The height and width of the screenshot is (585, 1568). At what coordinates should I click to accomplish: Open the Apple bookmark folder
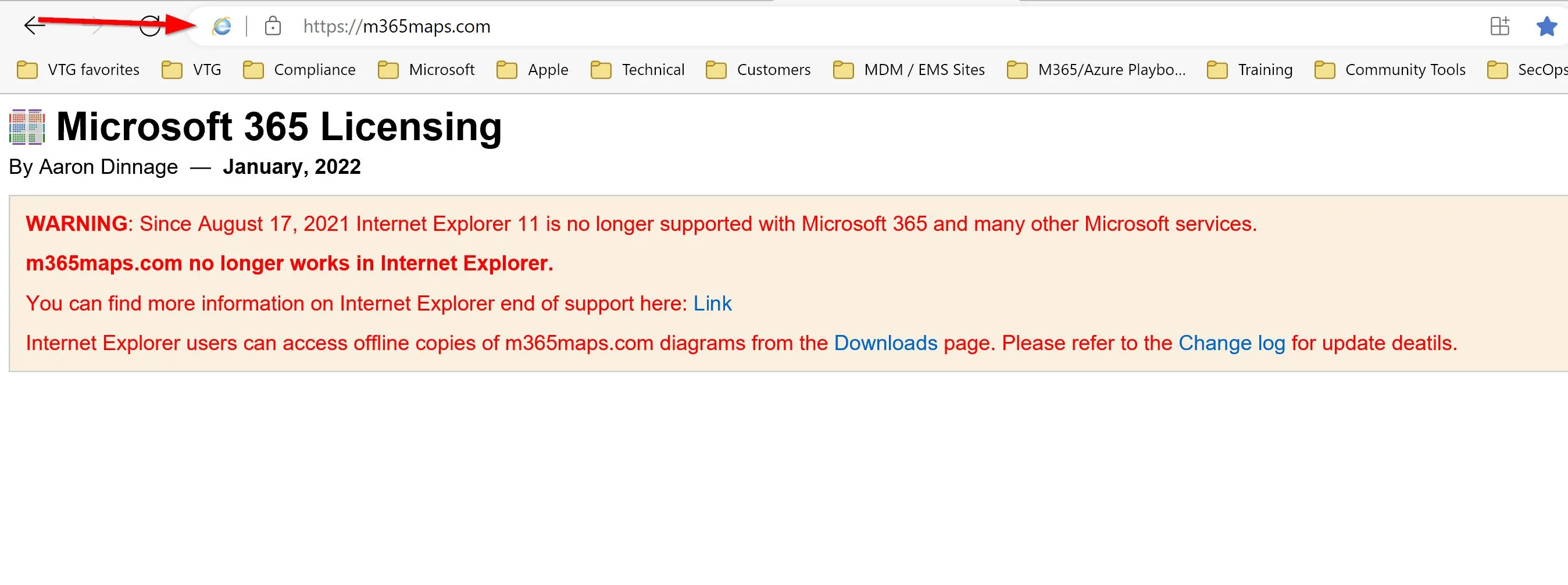[532, 70]
